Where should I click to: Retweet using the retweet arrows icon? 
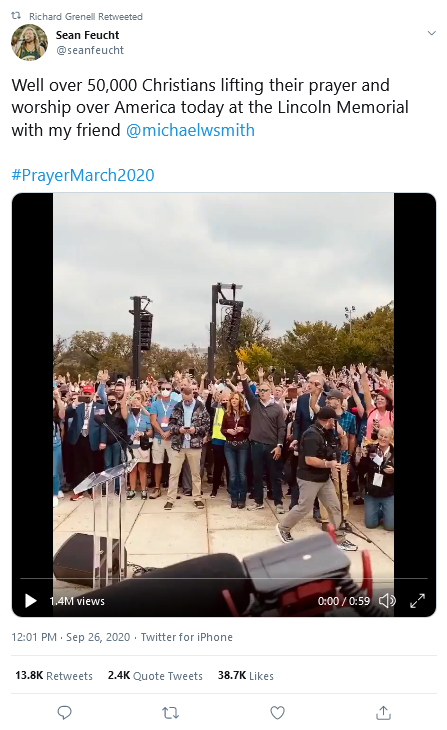click(x=170, y=712)
